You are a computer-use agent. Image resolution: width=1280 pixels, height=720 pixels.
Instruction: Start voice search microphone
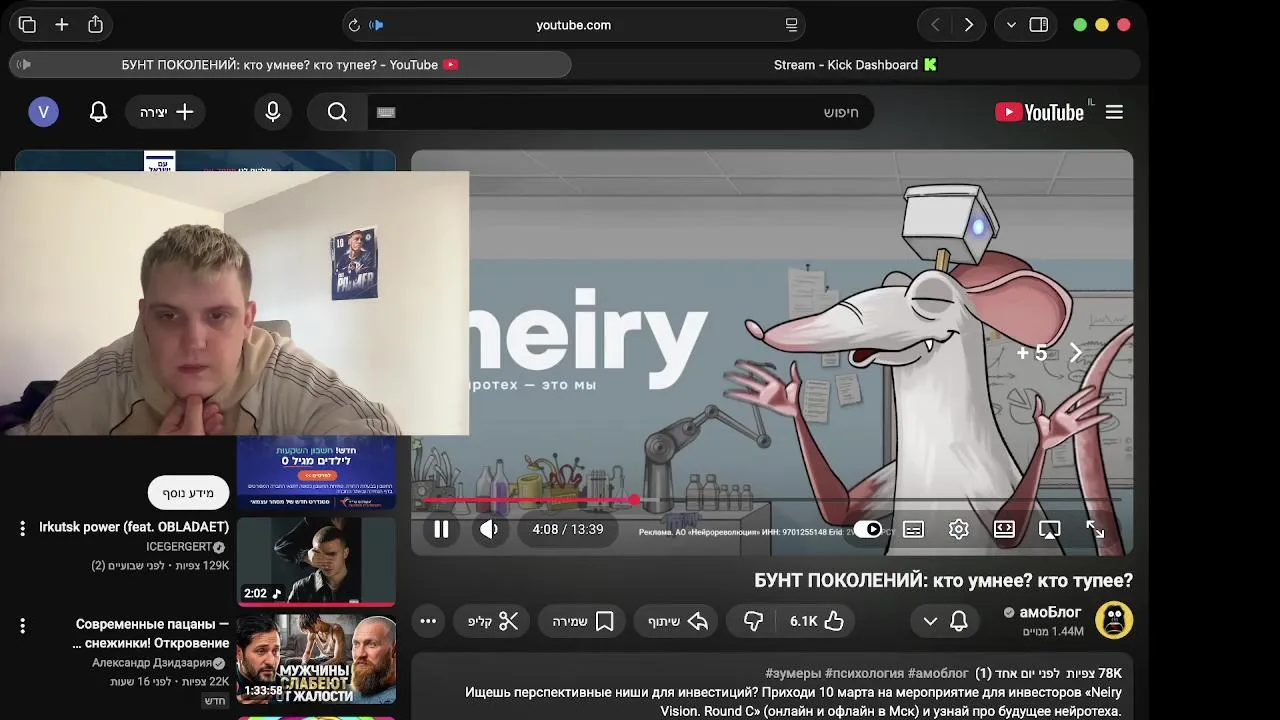[x=272, y=112]
